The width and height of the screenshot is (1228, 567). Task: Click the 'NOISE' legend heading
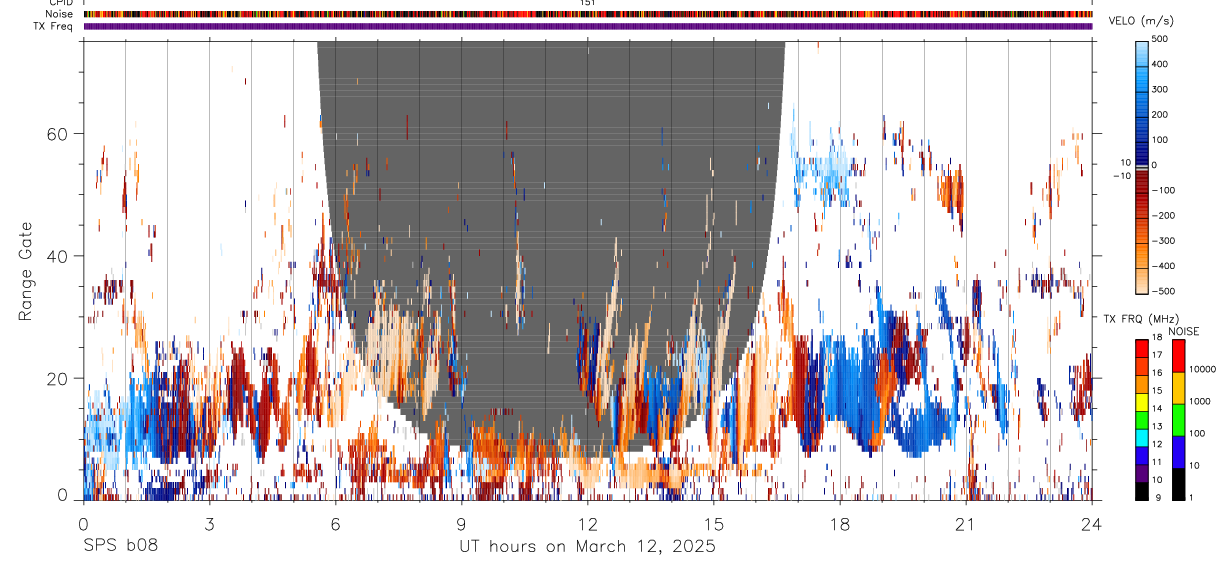[x=1184, y=331]
